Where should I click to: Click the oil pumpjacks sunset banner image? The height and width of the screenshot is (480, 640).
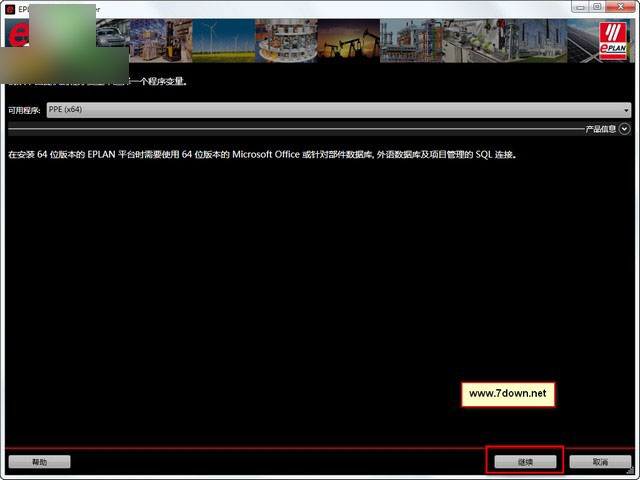click(349, 41)
